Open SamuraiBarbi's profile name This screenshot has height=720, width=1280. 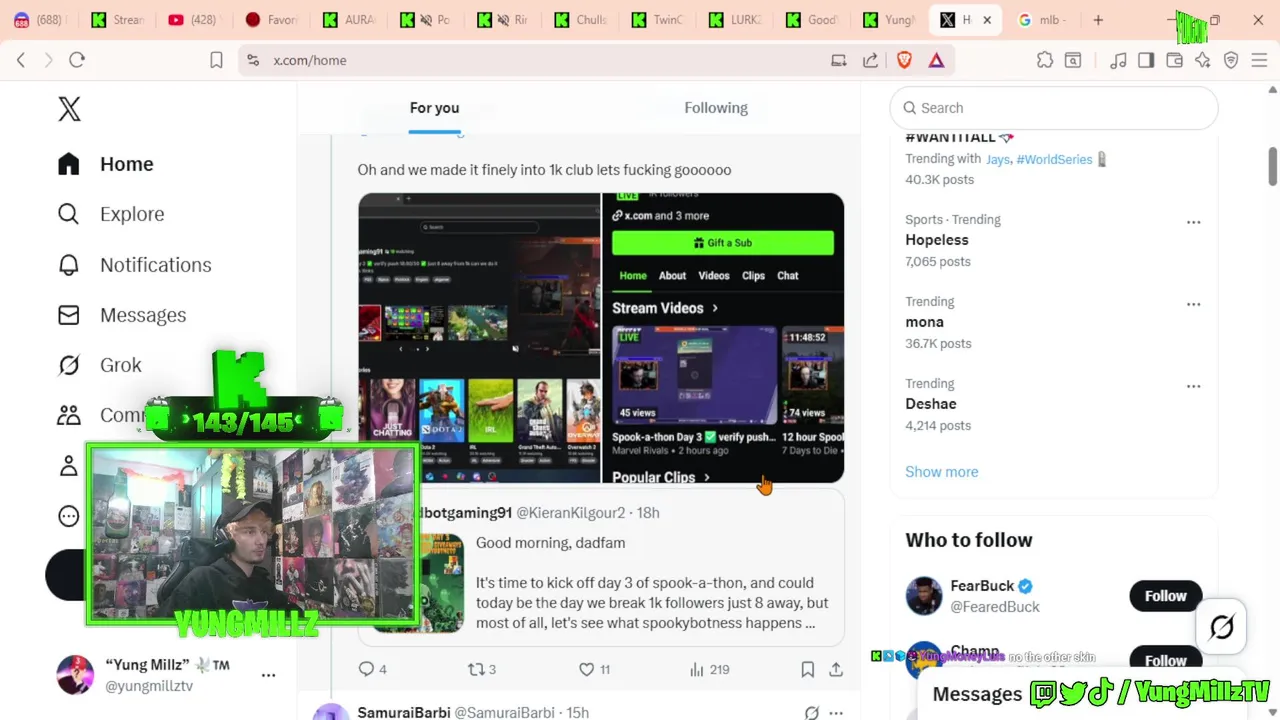coord(404,712)
